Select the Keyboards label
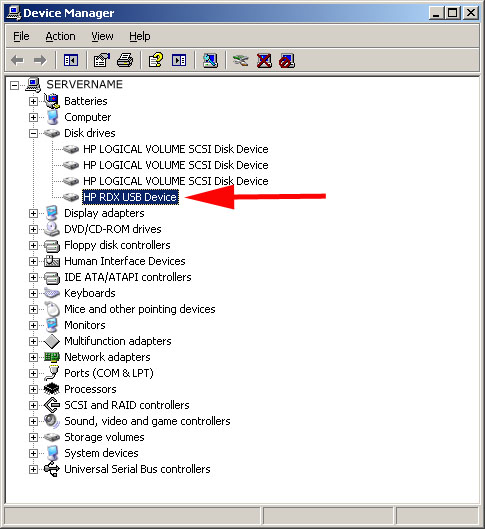Image resolution: width=485 pixels, height=529 pixels. [x=90, y=293]
